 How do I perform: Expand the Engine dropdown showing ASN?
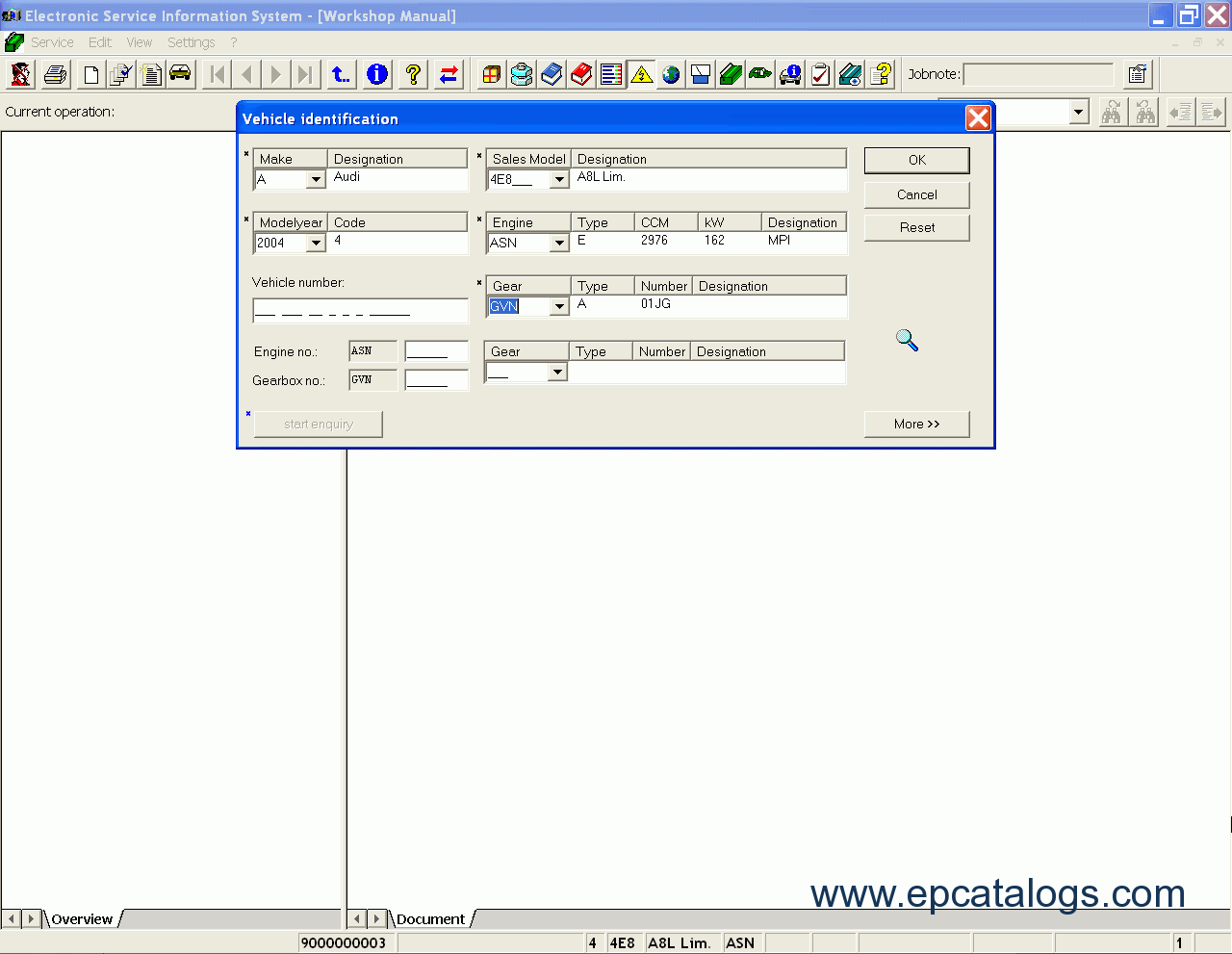click(559, 244)
